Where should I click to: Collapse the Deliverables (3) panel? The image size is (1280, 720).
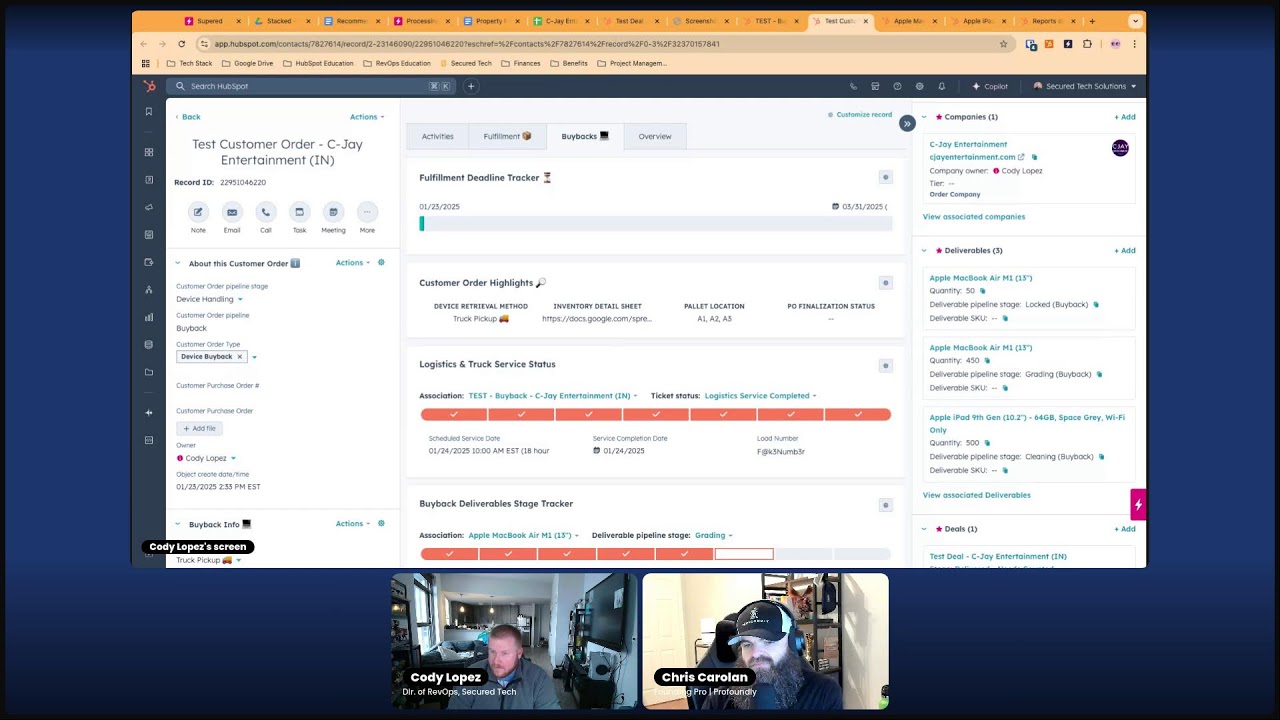(924, 251)
